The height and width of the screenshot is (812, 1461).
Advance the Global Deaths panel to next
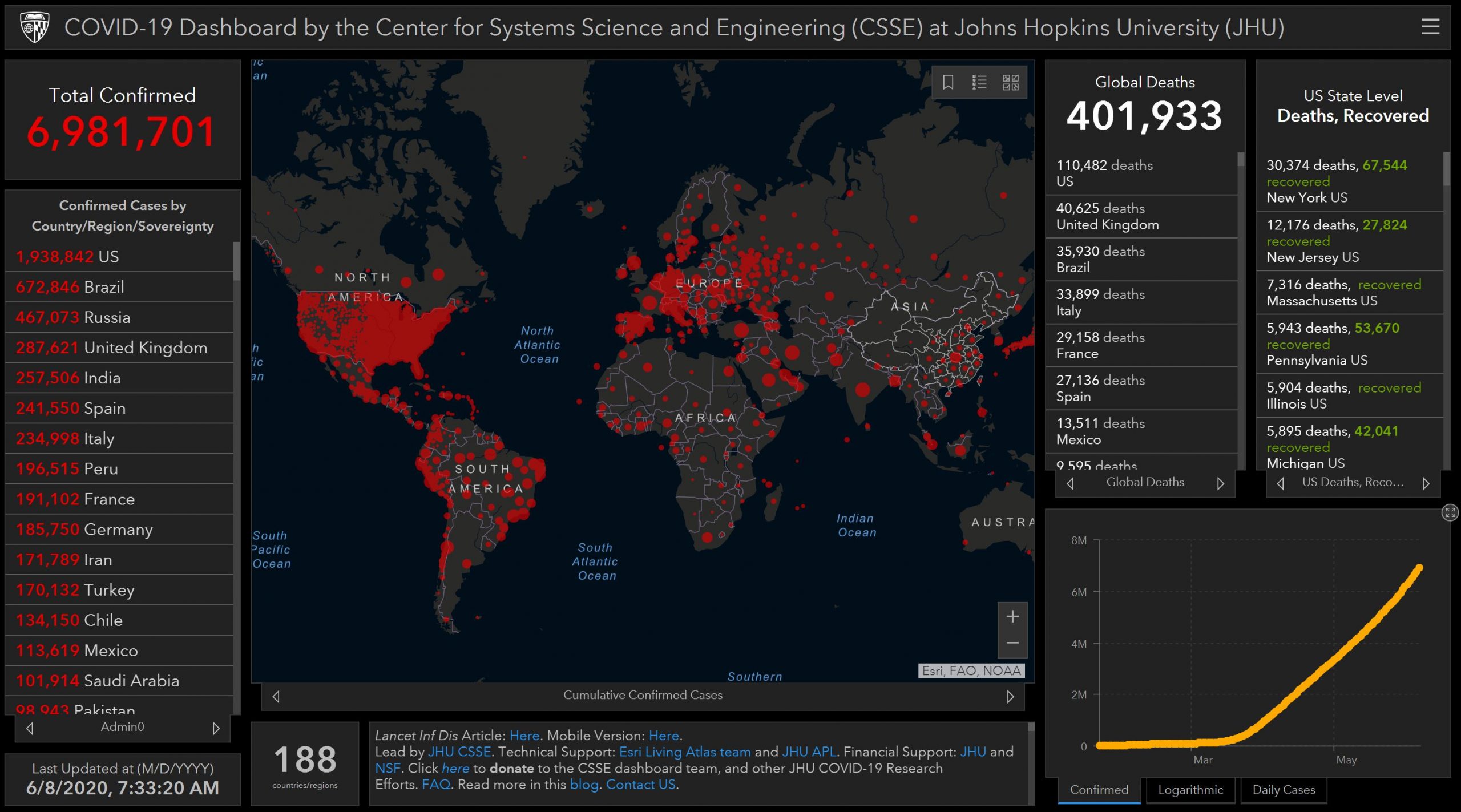1220,483
